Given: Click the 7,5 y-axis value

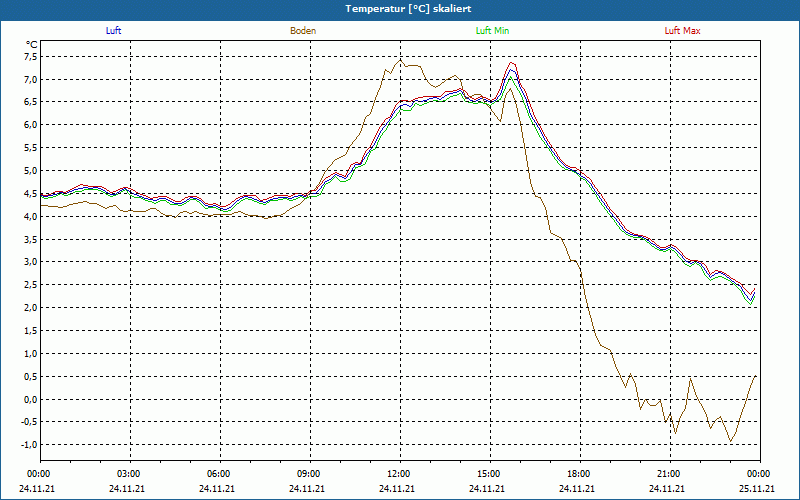Looking at the screenshot, I should pos(31,57).
